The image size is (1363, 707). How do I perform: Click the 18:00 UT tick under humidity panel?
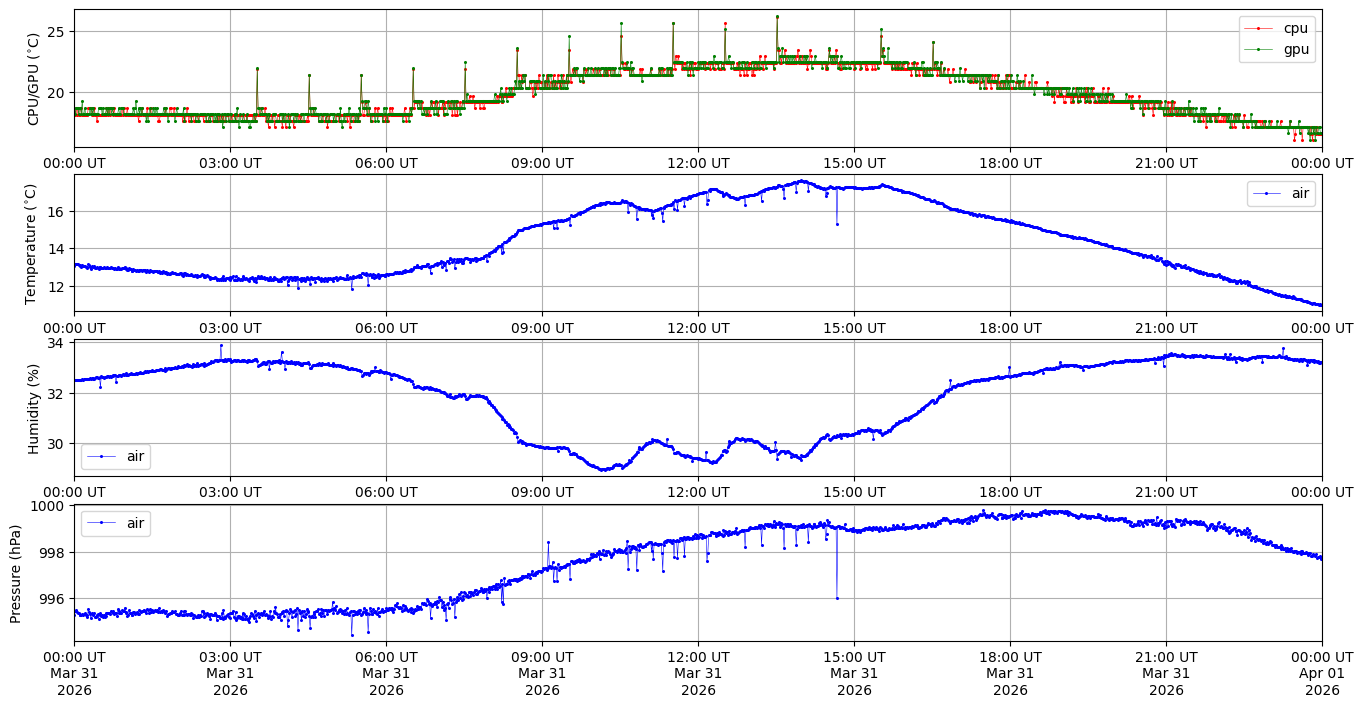pos(1010,492)
